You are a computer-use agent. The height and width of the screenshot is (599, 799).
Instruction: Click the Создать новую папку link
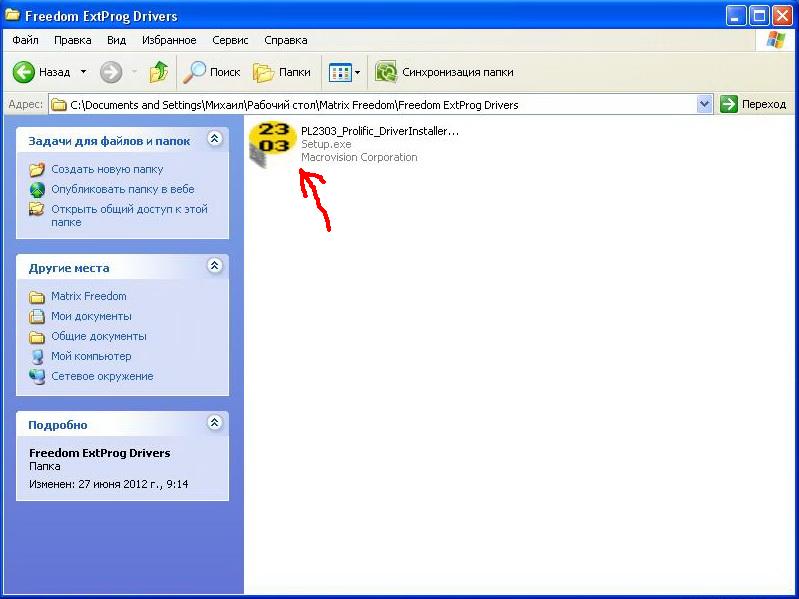107,169
